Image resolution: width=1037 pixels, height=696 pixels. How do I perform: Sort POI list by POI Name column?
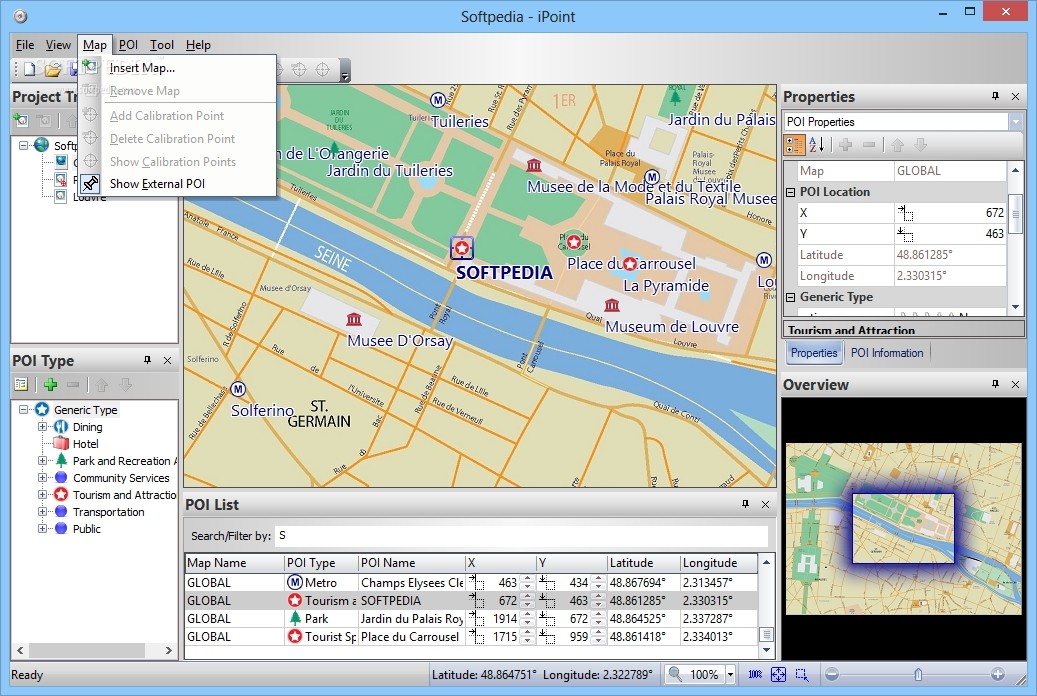[x=411, y=562]
